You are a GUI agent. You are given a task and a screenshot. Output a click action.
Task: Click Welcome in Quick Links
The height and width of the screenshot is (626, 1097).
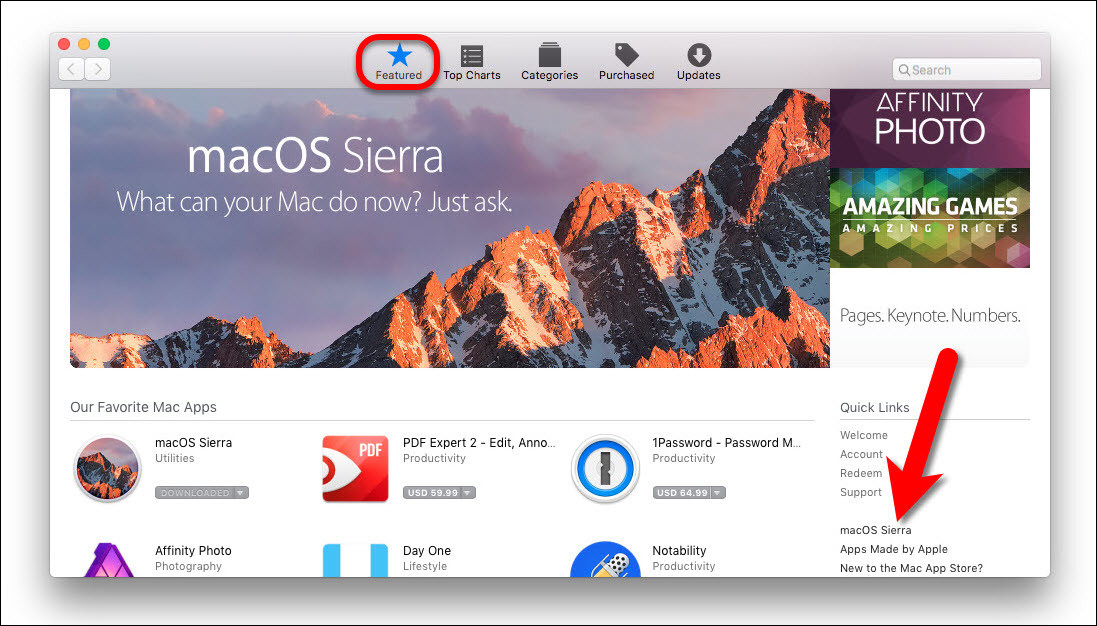[863, 435]
